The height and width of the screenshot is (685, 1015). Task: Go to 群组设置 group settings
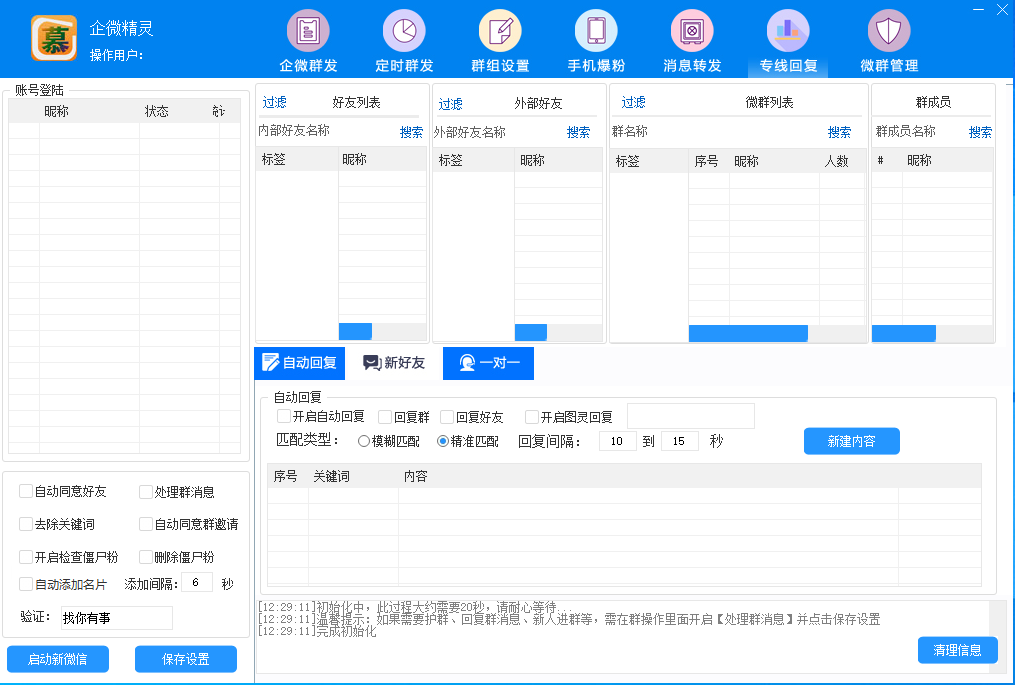click(x=500, y=41)
